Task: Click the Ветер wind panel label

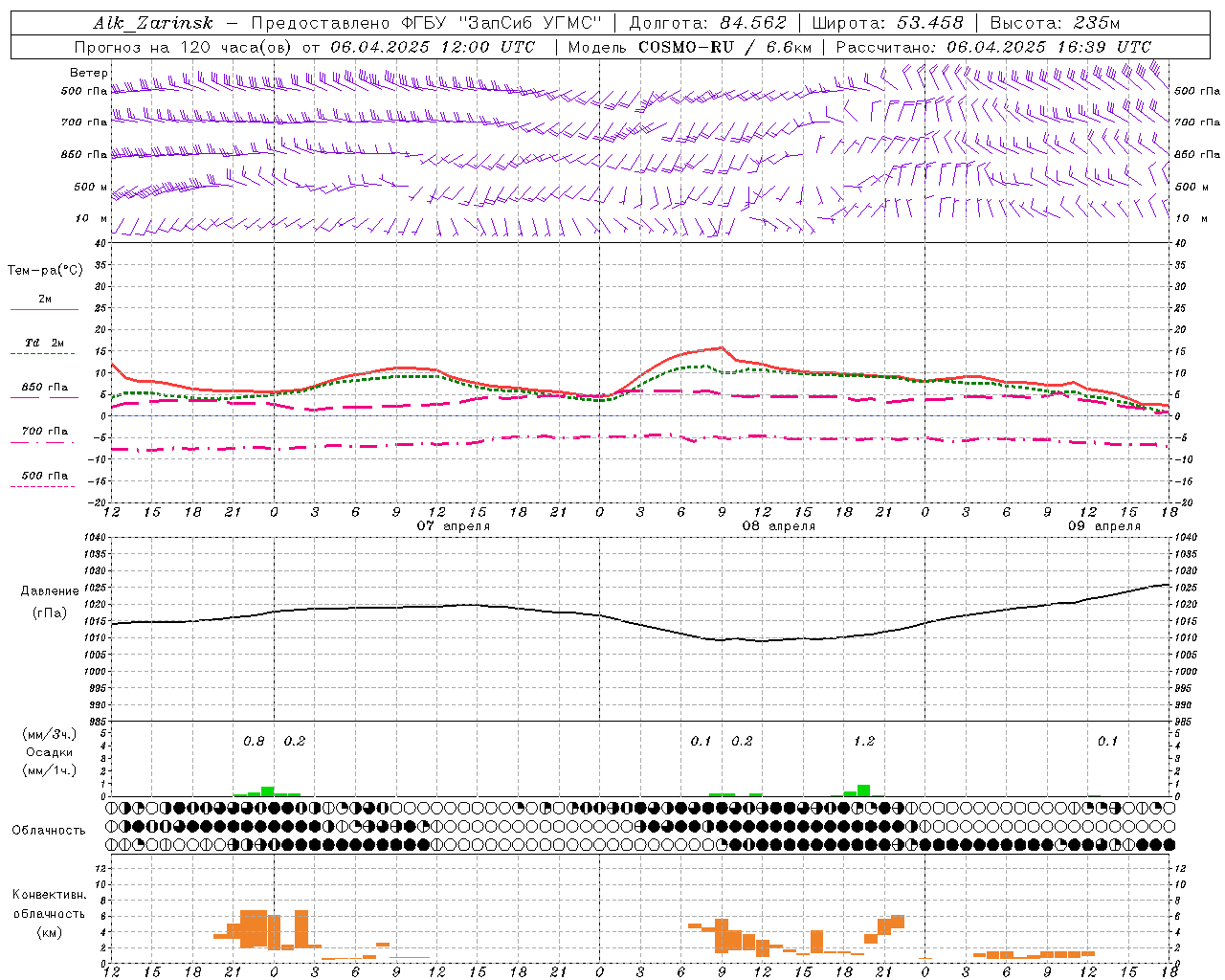Action: coord(89,73)
